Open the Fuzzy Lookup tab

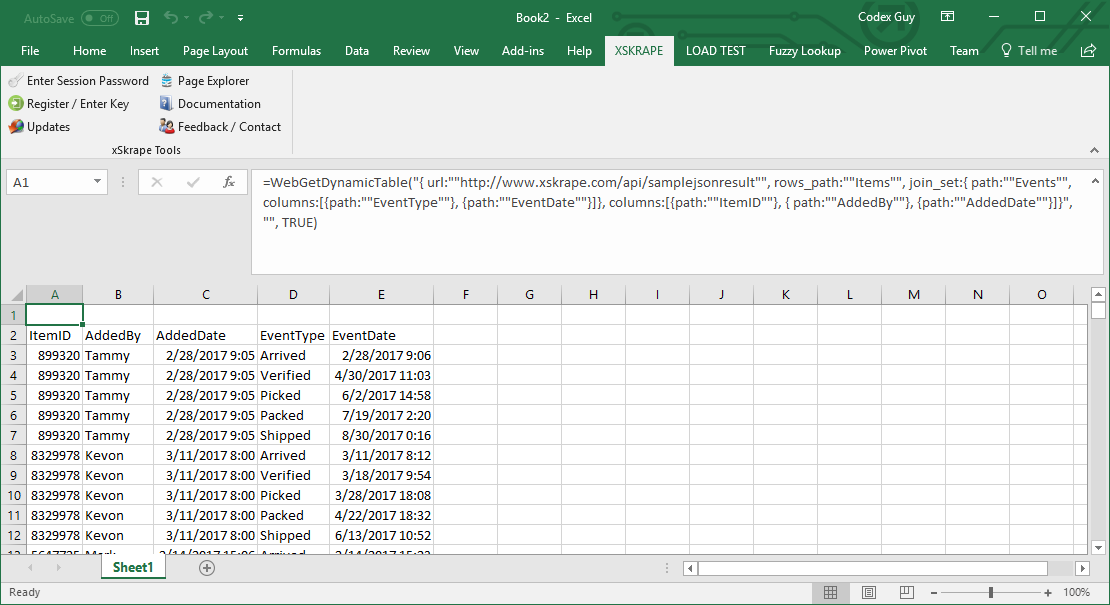pyautogui.click(x=805, y=50)
